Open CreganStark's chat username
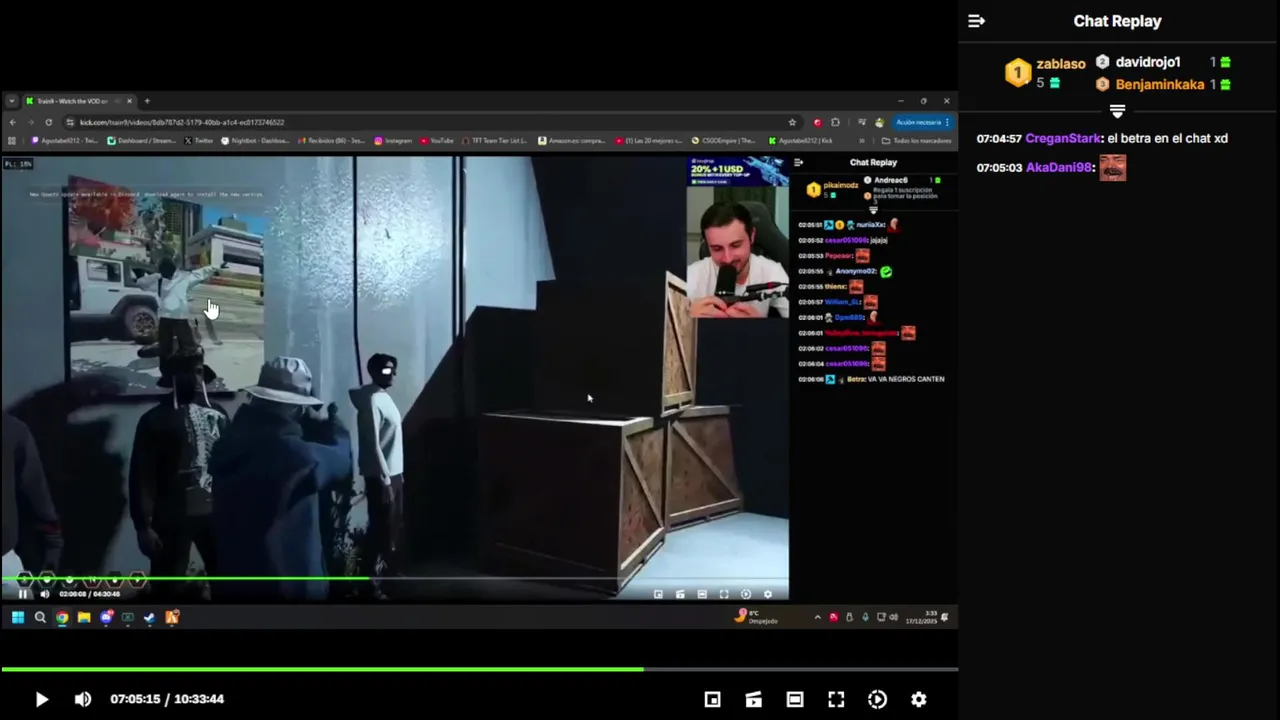 (x=1063, y=138)
